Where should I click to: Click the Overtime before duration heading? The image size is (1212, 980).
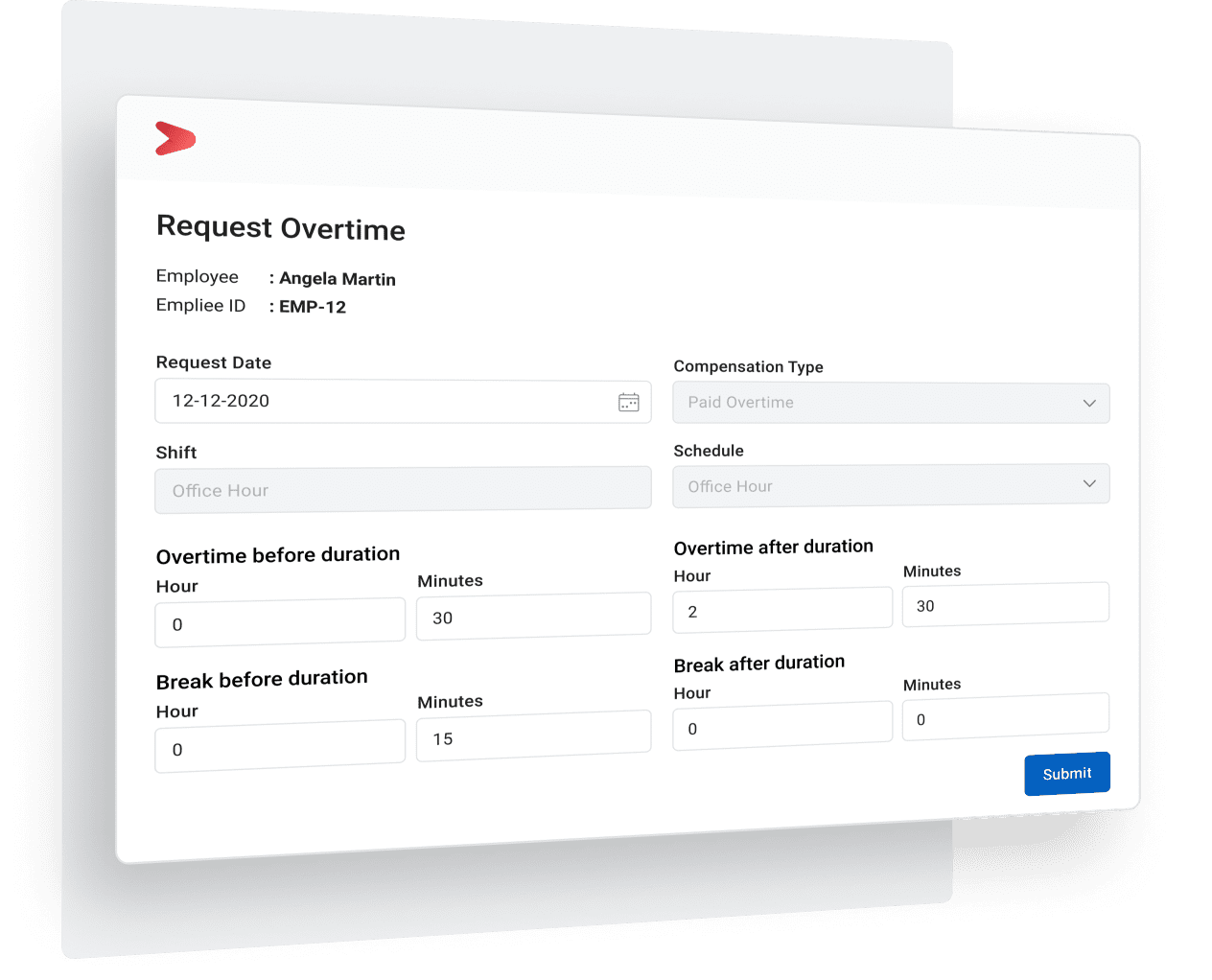[278, 555]
